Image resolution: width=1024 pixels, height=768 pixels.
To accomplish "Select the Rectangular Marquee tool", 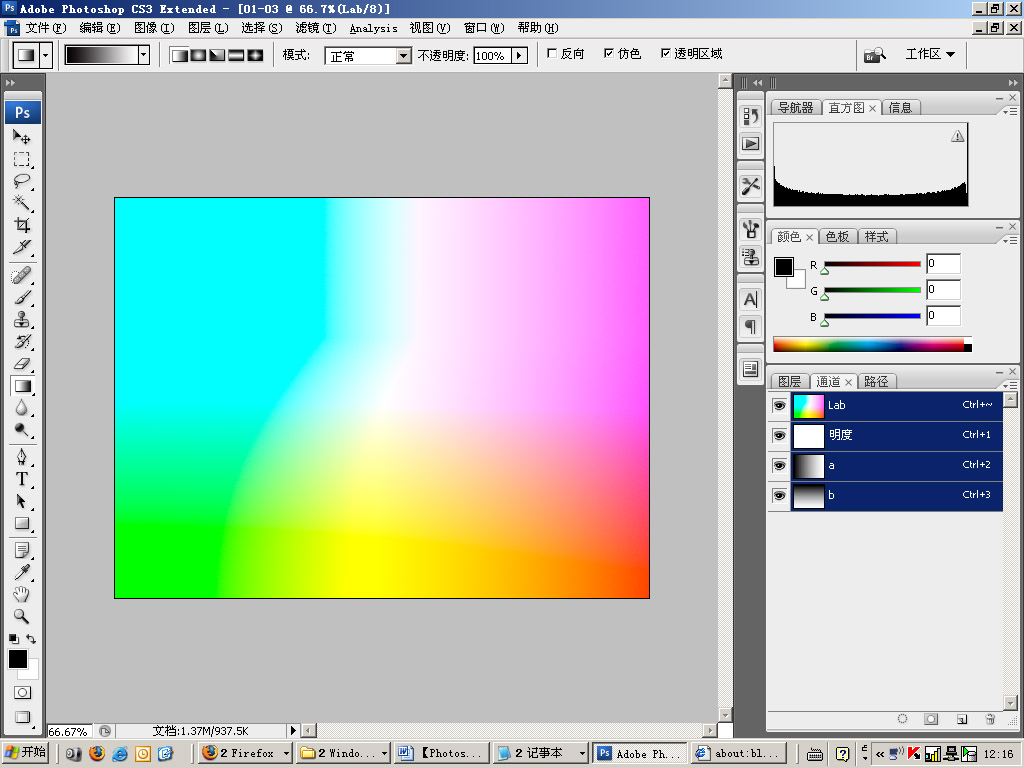I will (x=22, y=159).
